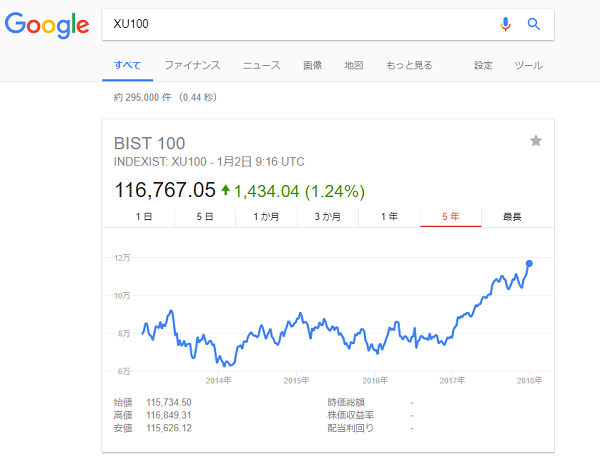Image resolution: width=600 pixels, height=457 pixels.
Task: Start voice search with microphone icon
Action: (x=506, y=24)
